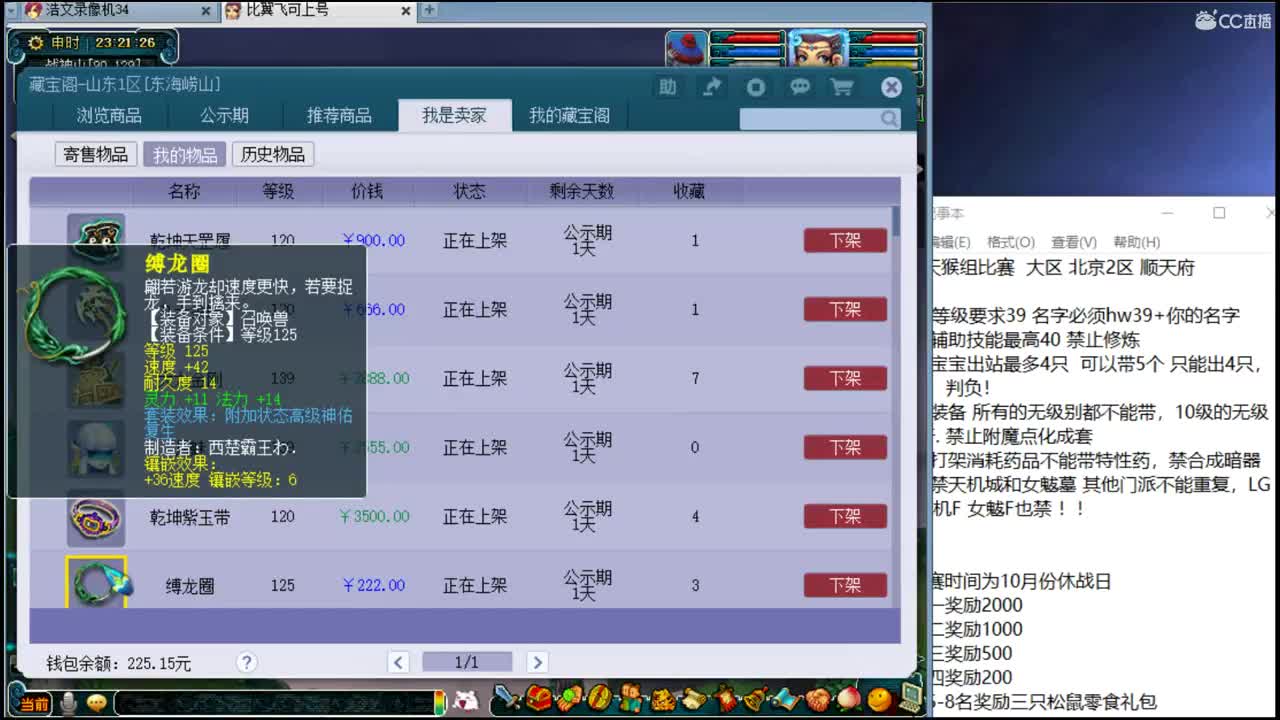Delist the ¥900.00 item
This screenshot has width=1280, height=720.
845,240
